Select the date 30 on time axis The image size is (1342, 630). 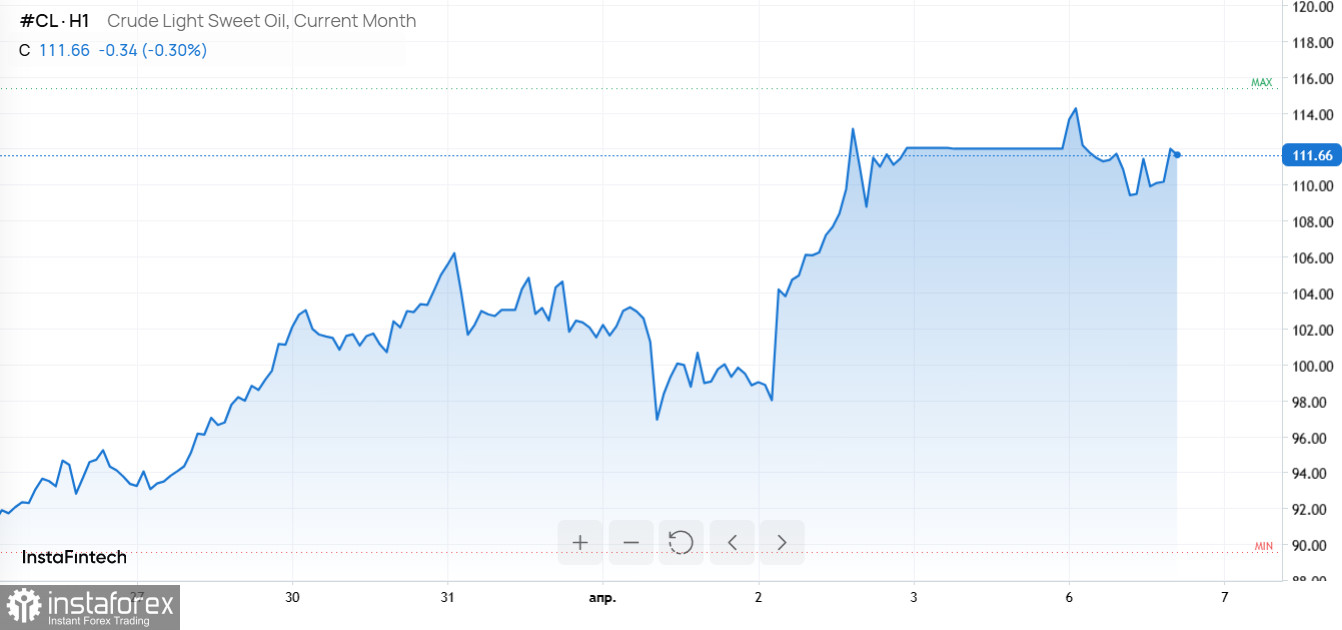(292, 598)
